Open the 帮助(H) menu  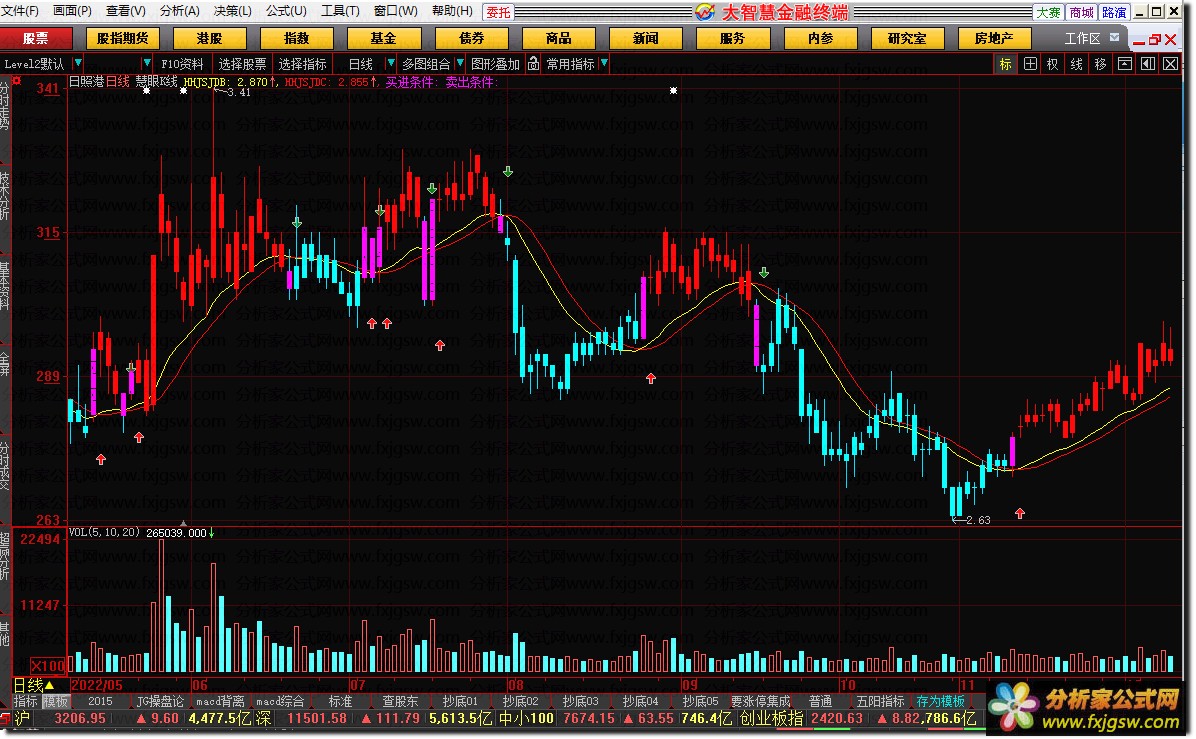point(452,11)
